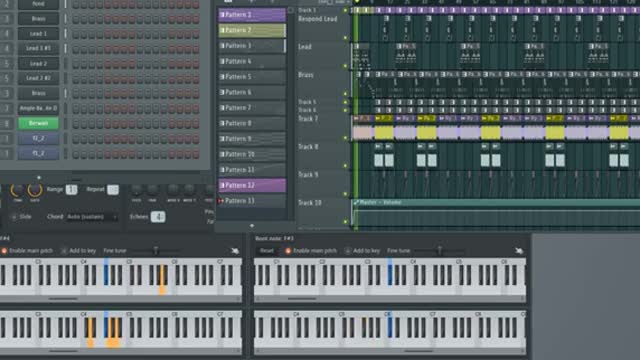Image resolution: width=640 pixels, height=360 pixels.
Task: Open the Chord Auto (sustain) dropdown
Action: coord(92,217)
